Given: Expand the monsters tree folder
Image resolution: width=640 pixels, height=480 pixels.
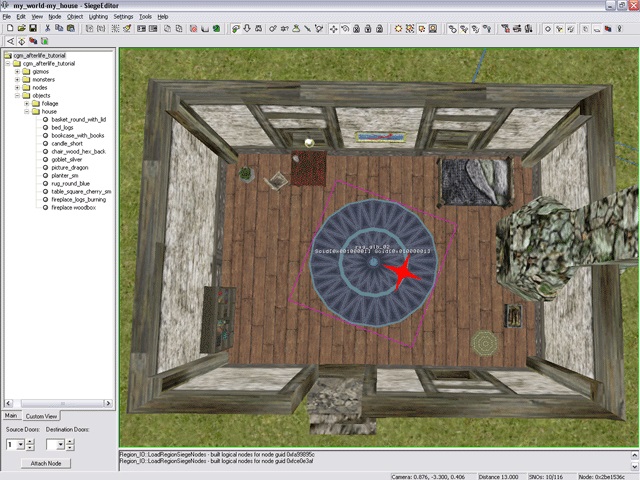Looking at the screenshot, I should point(17,79).
